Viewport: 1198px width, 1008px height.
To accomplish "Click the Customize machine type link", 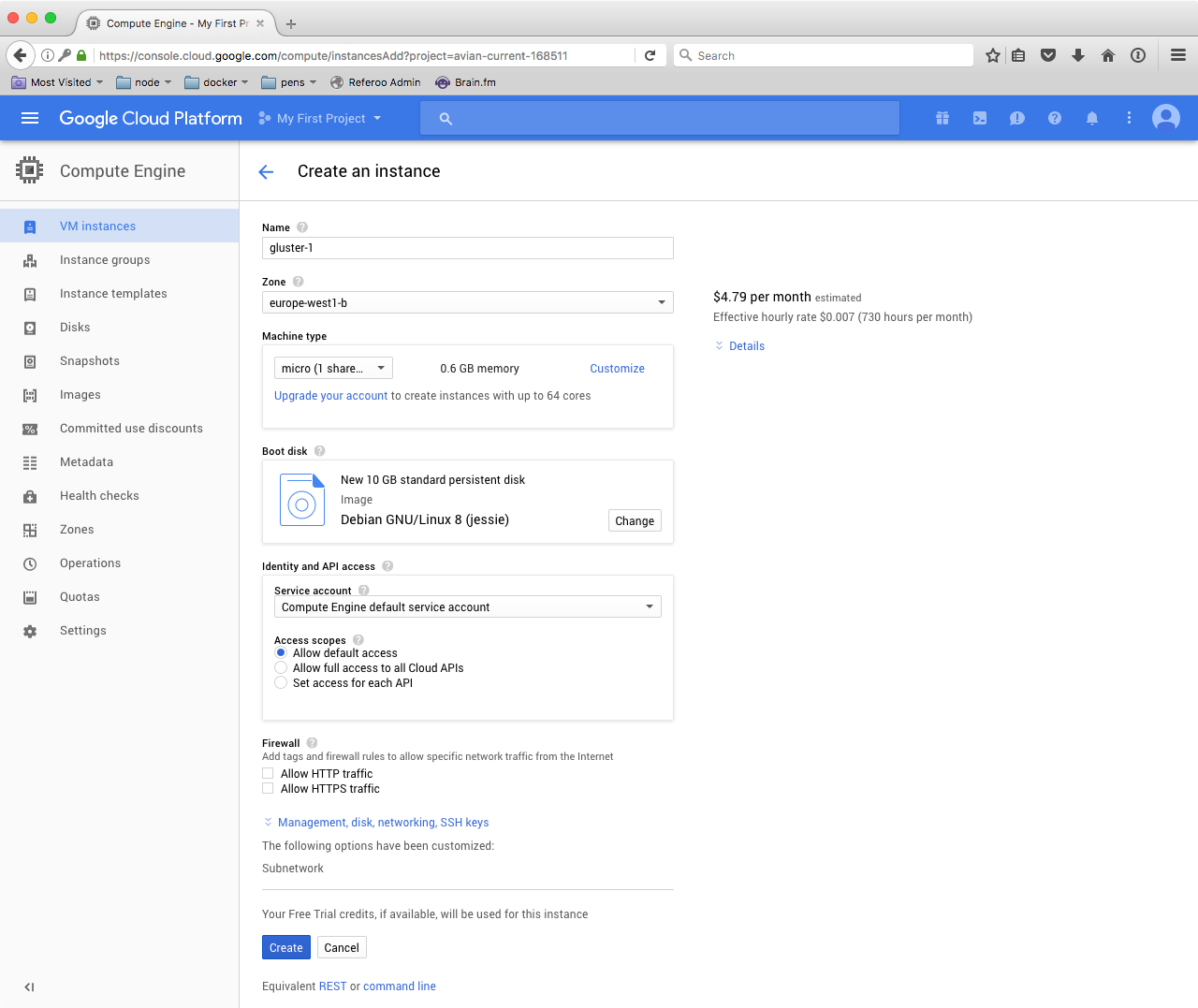I will (617, 368).
